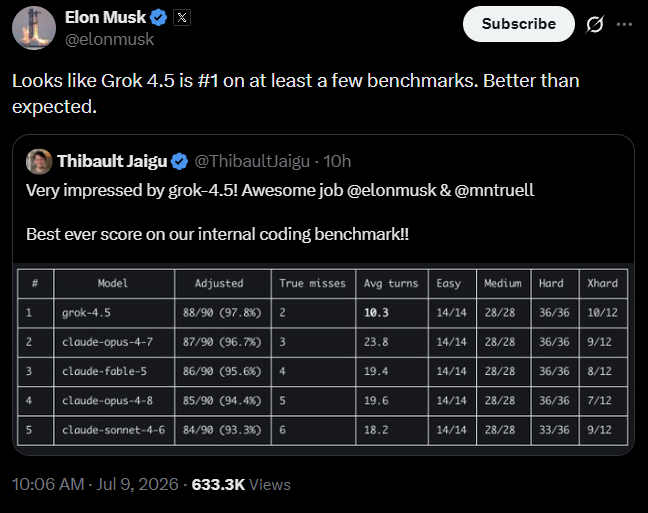The height and width of the screenshot is (513, 648).
Task: Click the @elonmusk mention in quoted tweet
Action: point(391,191)
